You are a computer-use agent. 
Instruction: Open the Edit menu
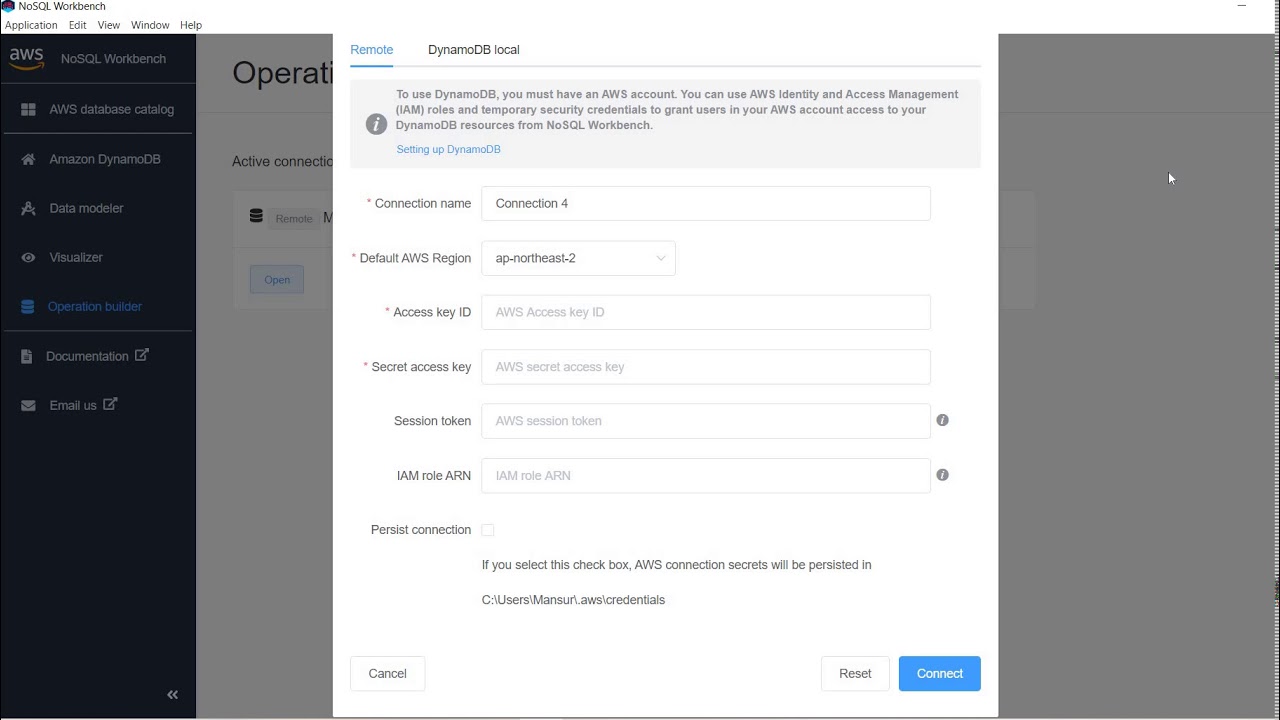(x=77, y=25)
